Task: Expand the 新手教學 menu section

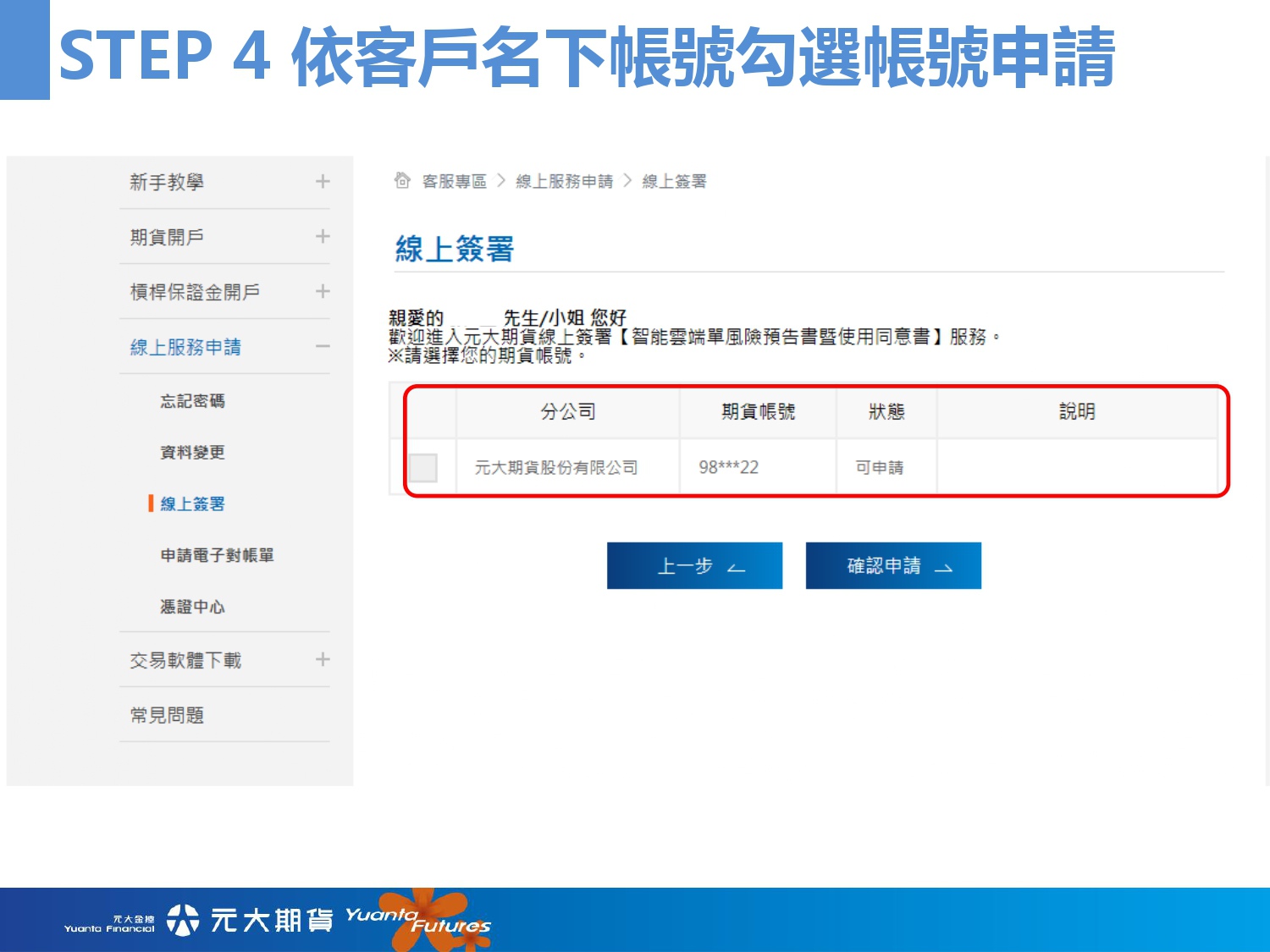Action: (x=323, y=181)
